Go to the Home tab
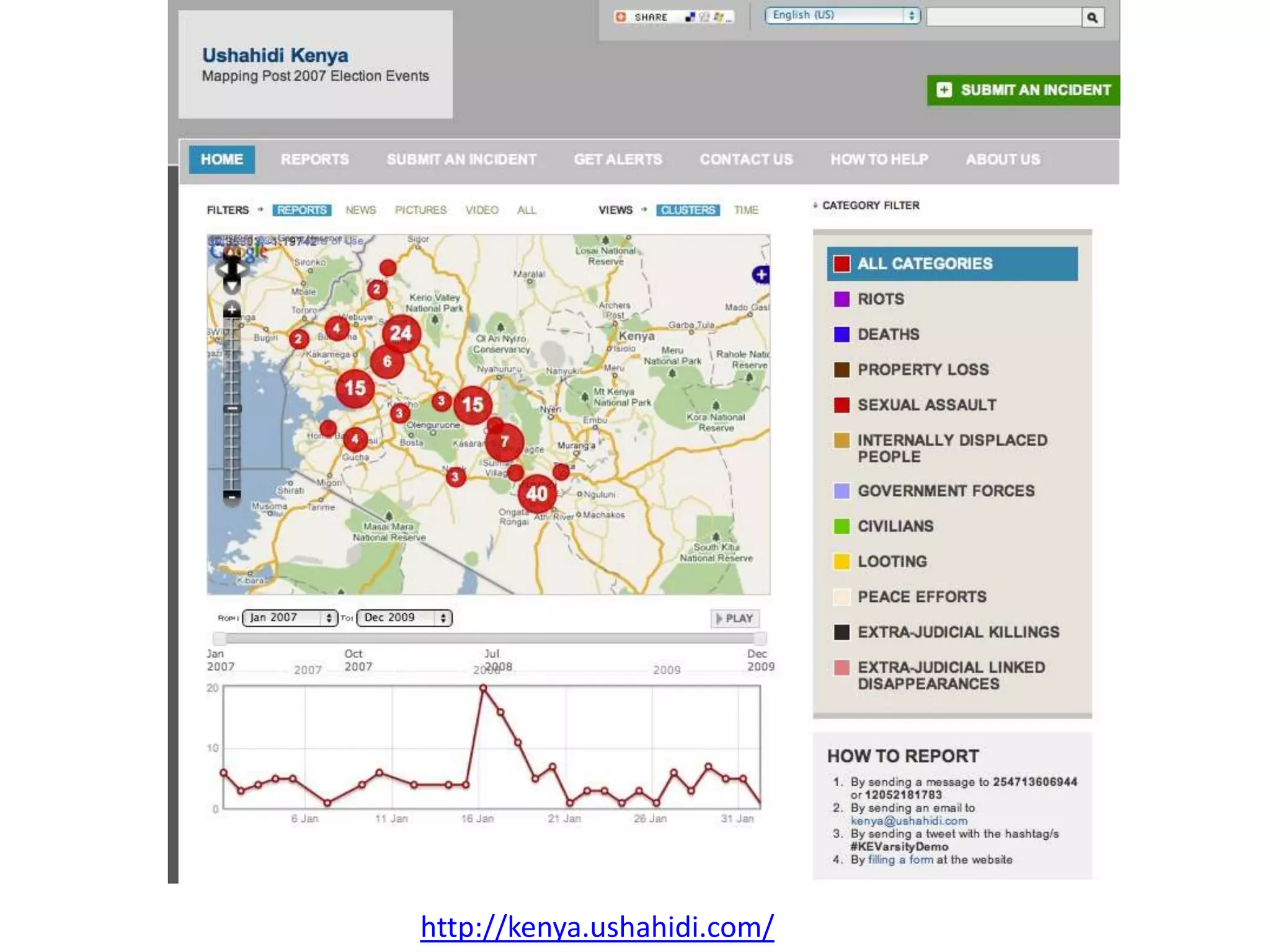The height and width of the screenshot is (952, 1270). click(221, 159)
